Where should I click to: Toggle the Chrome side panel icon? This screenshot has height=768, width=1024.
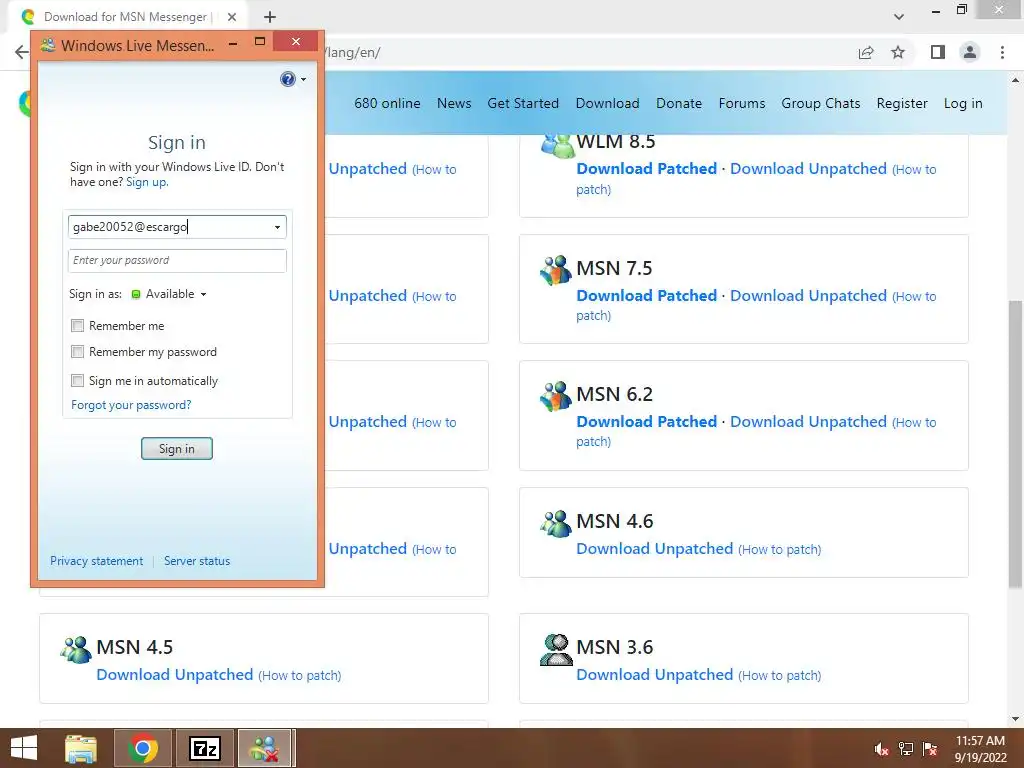point(938,52)
